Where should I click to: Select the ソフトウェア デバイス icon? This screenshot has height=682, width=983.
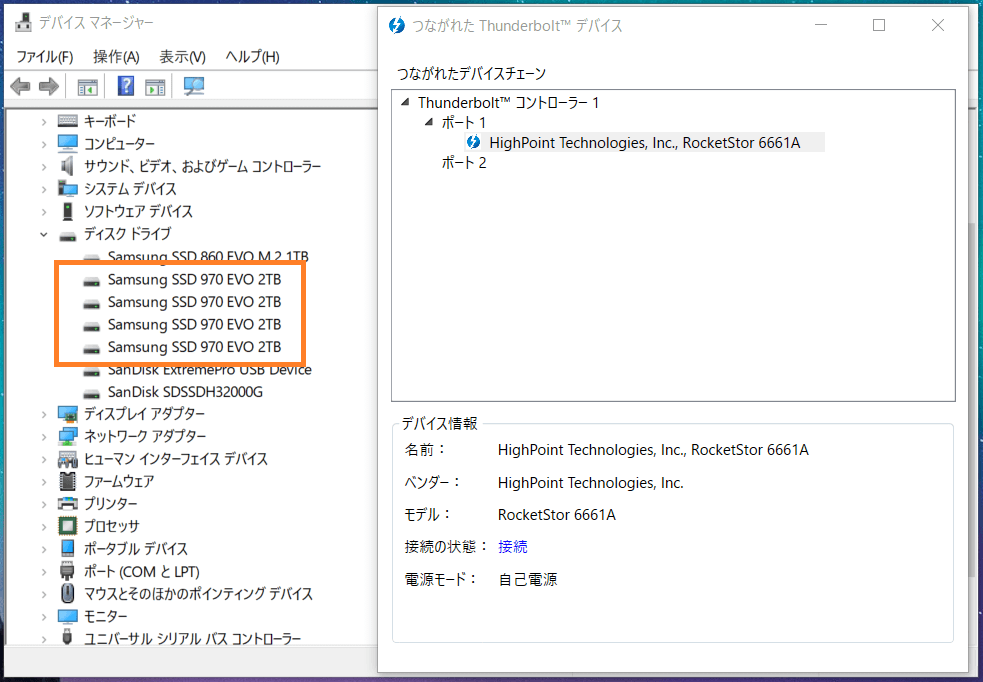tap(68, 212)
